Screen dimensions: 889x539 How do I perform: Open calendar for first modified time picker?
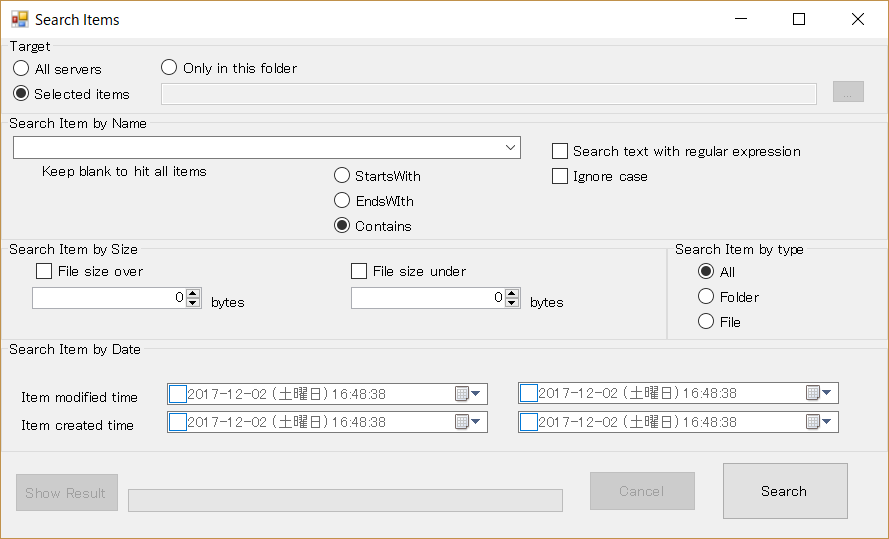[x=468, y=394]
